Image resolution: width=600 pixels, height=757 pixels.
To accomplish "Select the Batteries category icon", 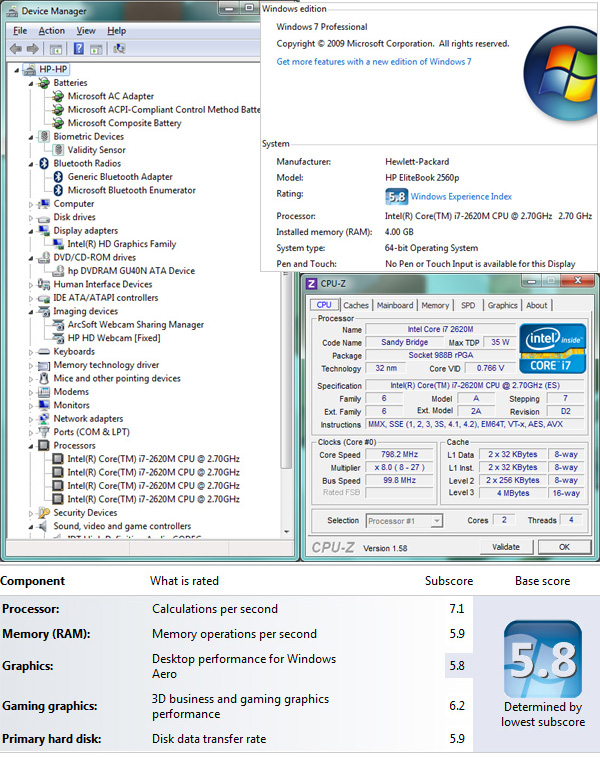I will pyautogui.click(x=44, y=83).
